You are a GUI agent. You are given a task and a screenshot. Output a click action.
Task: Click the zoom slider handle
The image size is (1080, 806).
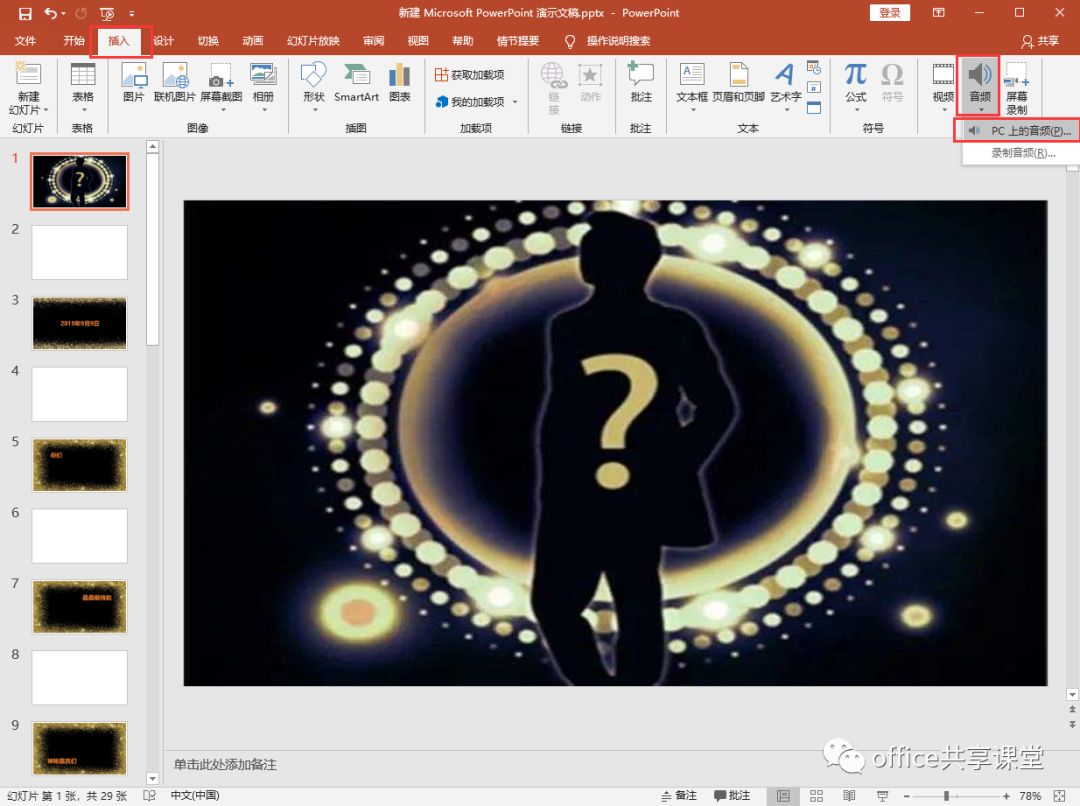tap(946, 796)
